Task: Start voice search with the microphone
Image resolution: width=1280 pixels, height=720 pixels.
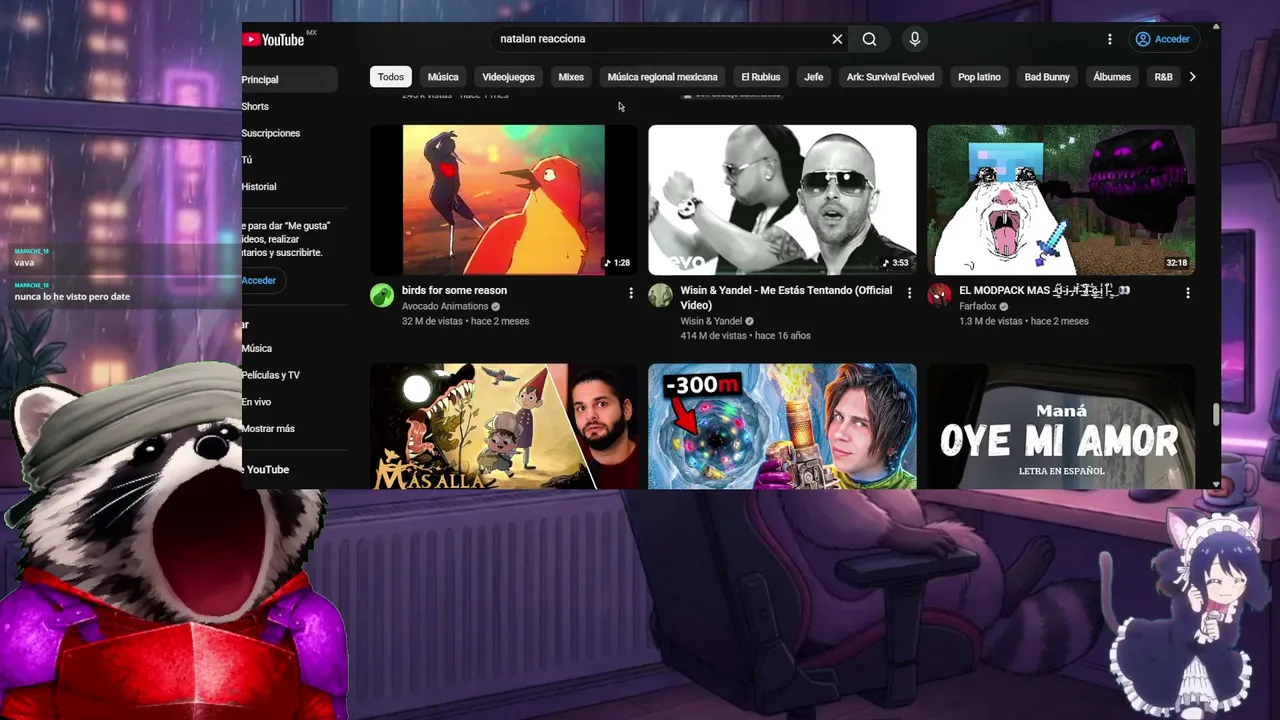Action: (x=914, y=39)
